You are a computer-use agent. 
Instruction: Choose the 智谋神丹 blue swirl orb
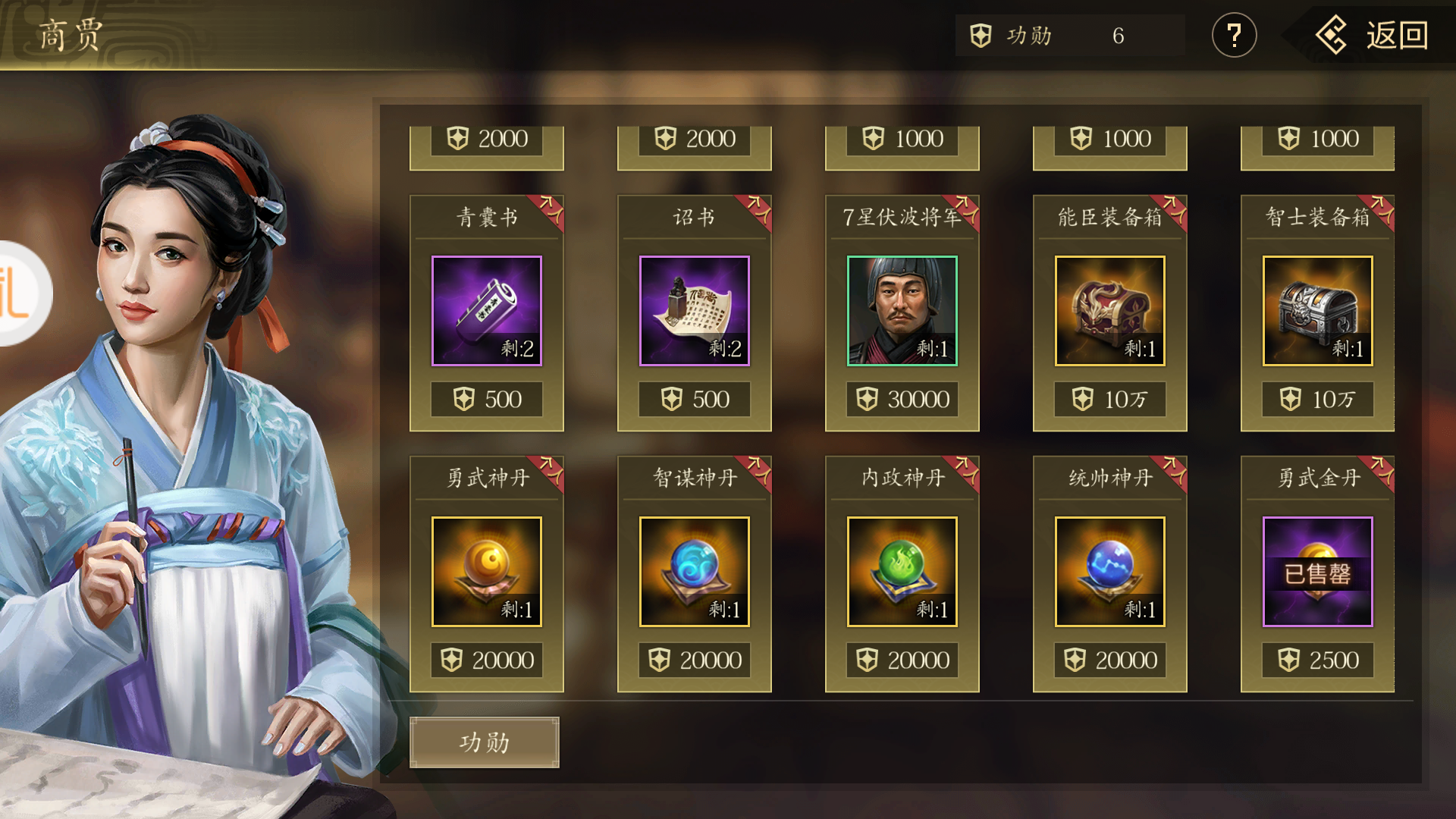tap(694, 572)
